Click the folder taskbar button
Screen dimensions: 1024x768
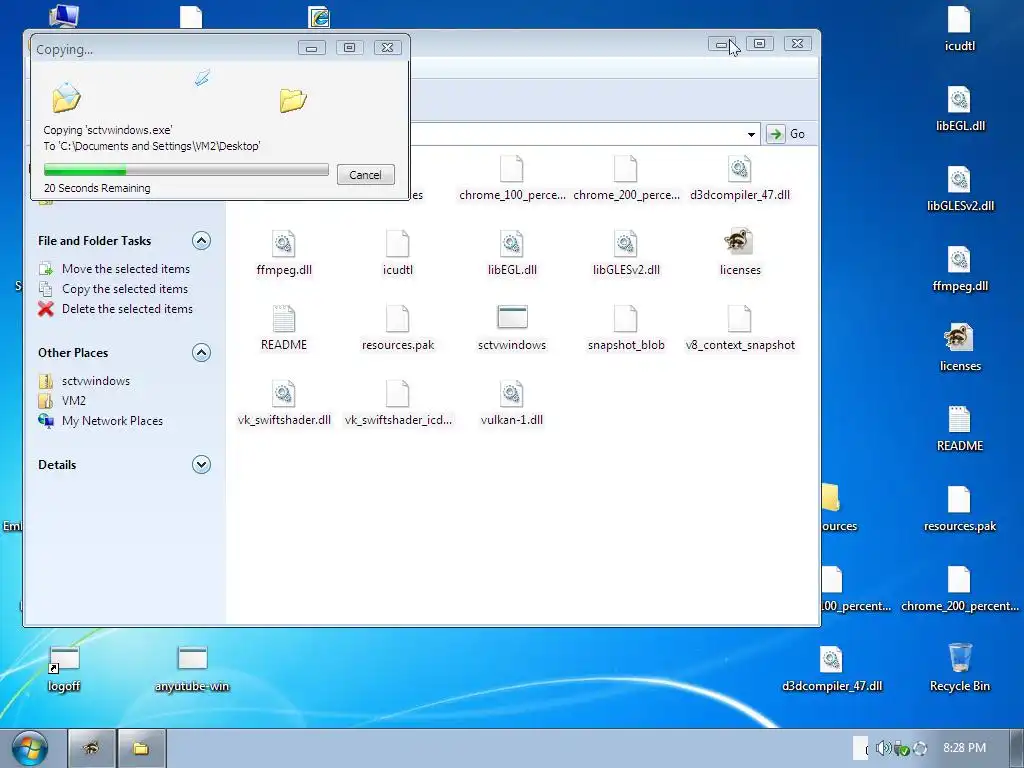click(x=141, y=748)
